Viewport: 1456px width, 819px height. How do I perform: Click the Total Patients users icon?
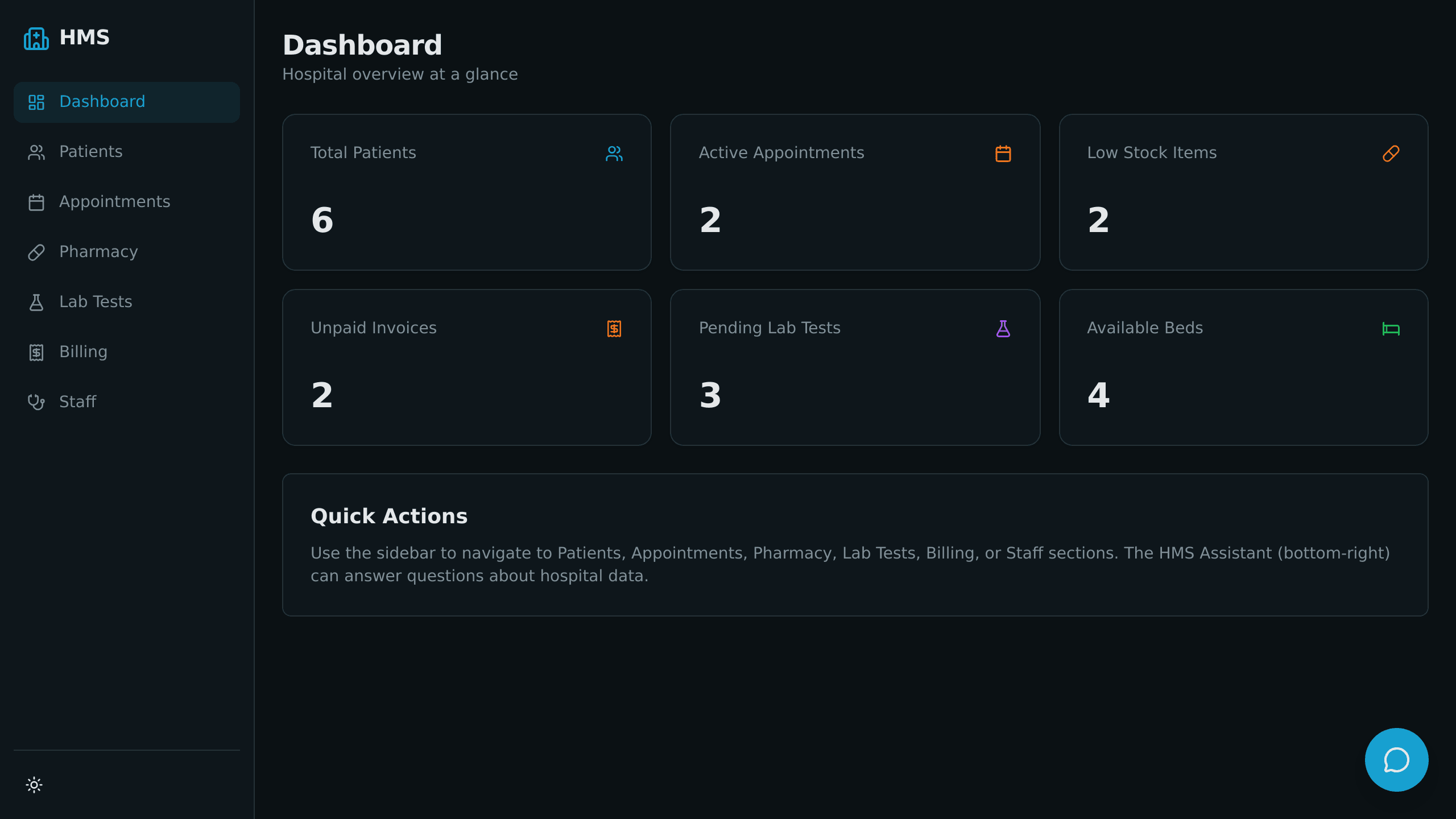(x=614, y=154)
